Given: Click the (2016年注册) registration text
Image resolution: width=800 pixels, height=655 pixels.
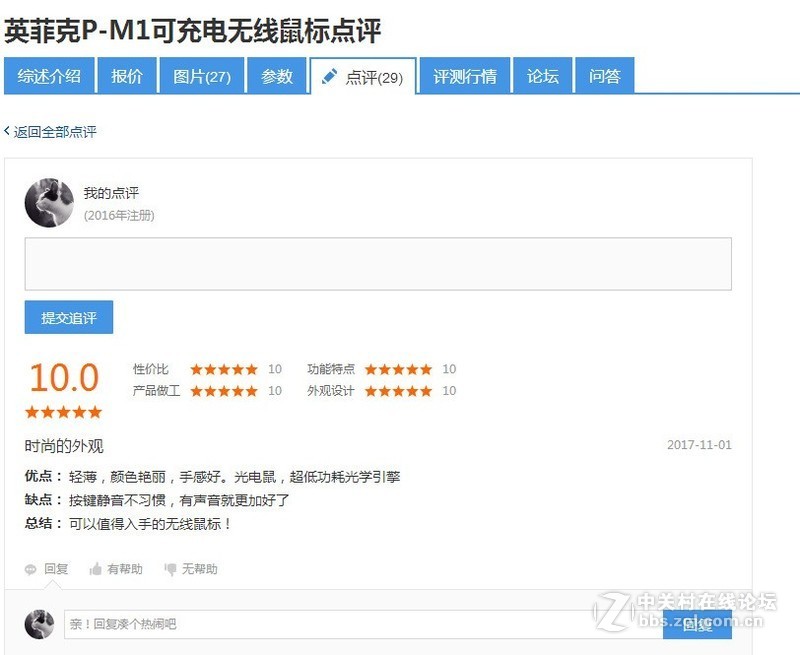Looking at the screenshot, I should click(x=119, y=215).
